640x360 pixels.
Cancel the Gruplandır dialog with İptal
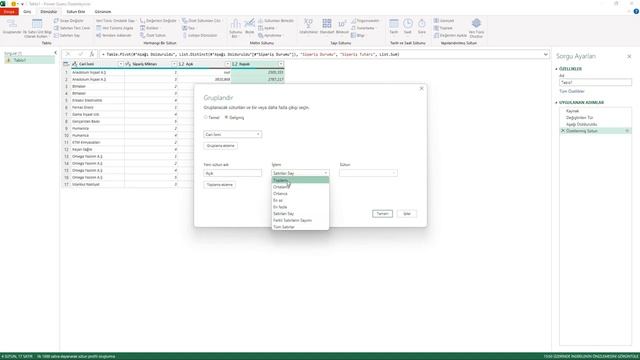(407, 213)
